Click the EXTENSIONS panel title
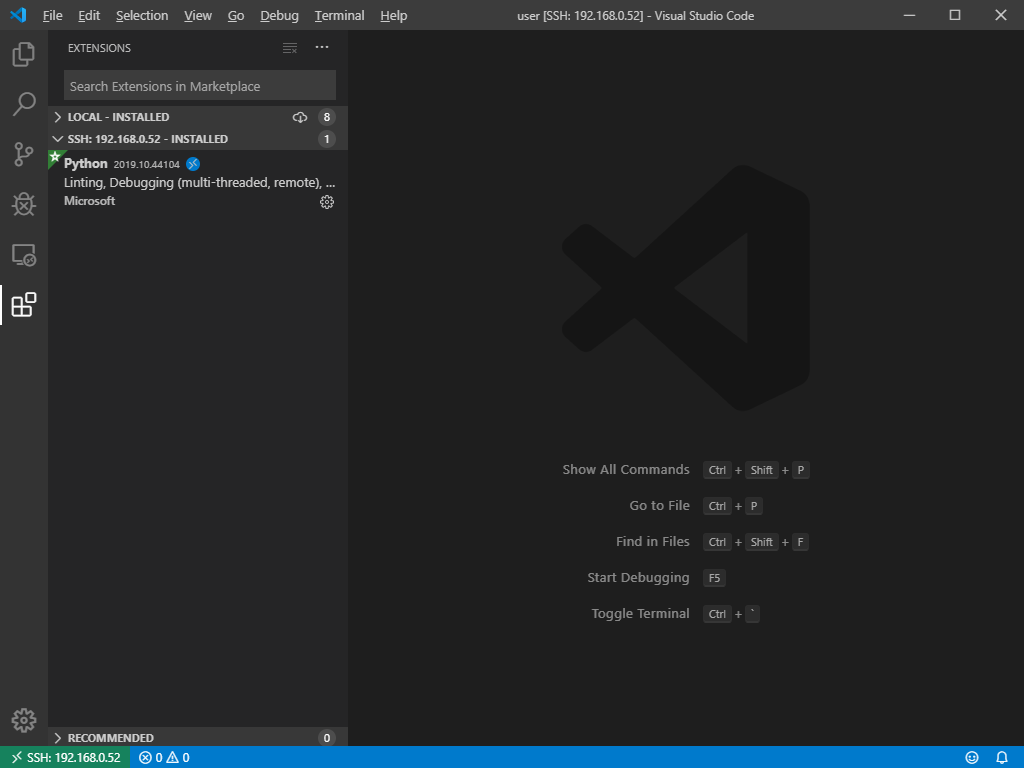1024x768 pixels. click(x=99, y=48)
